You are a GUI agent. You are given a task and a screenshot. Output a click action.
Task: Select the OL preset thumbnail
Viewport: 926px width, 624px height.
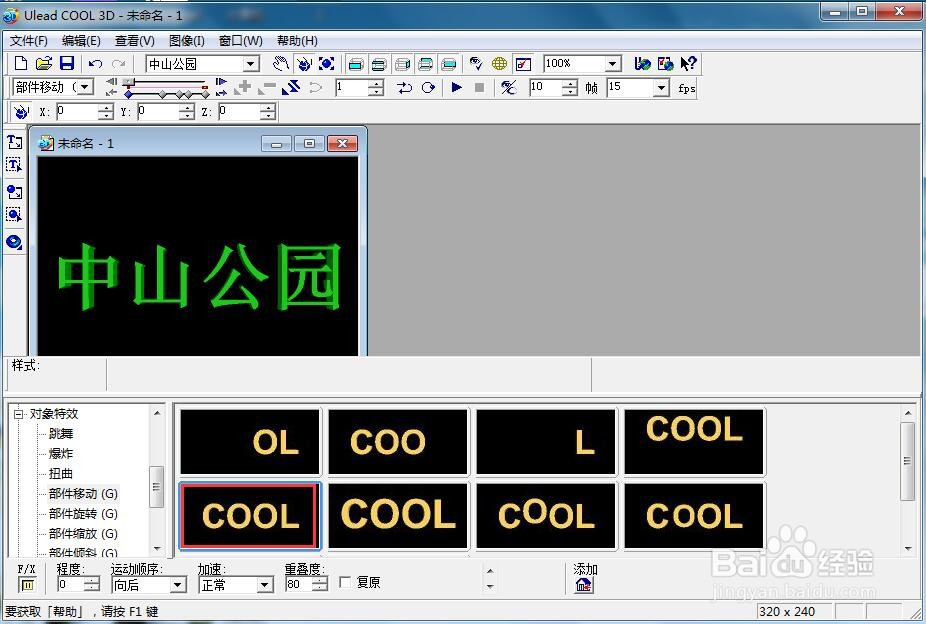point(250,441)
